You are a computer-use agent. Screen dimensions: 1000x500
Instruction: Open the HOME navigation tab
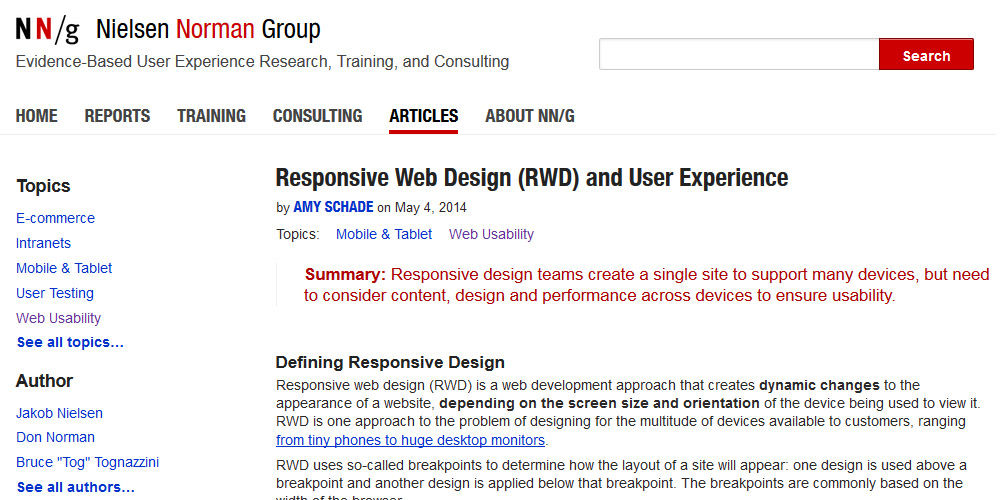[x=37, y=116]
